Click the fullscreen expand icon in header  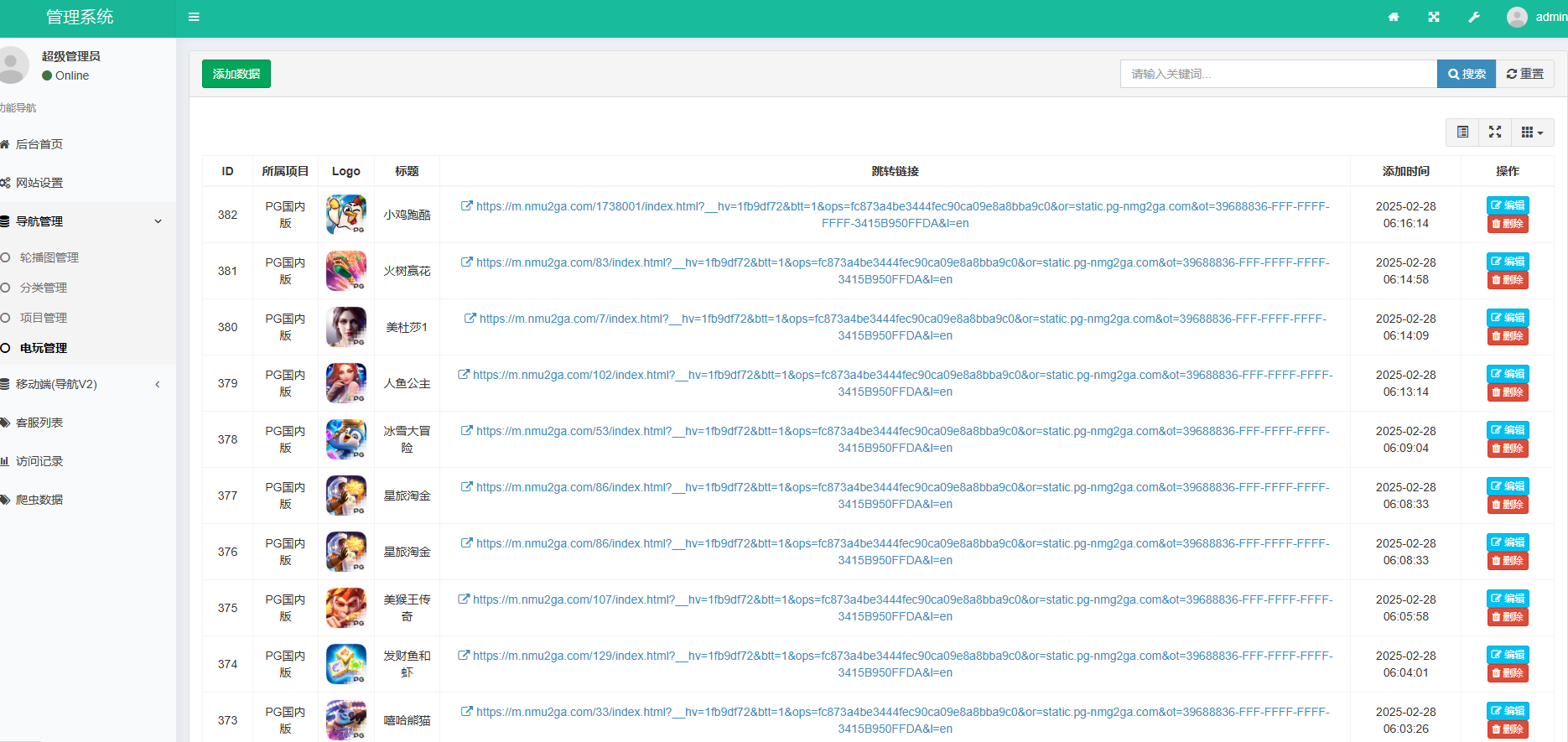click(x=1434, y=17)
